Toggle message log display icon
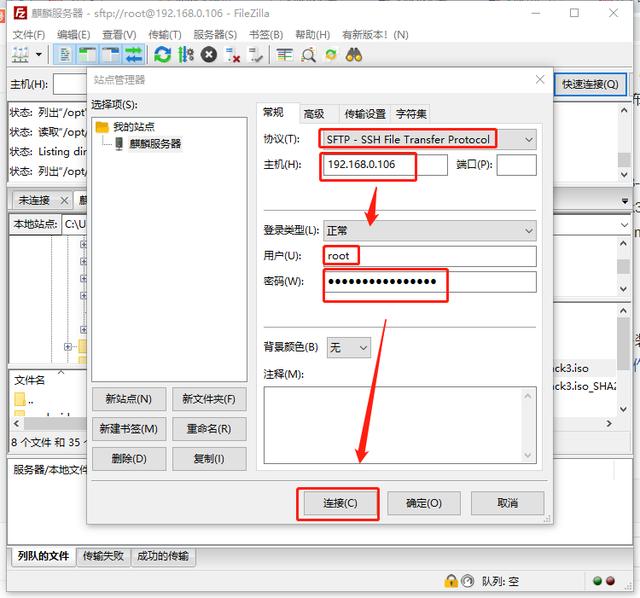Screen dimensions: 640x598 (x=65, y=54)
